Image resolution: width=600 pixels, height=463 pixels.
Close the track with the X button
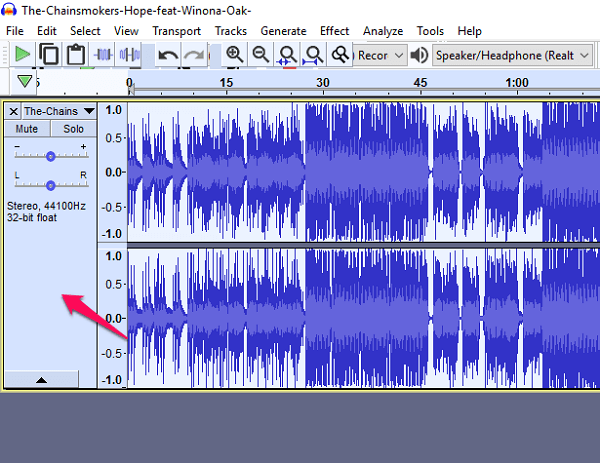click(13, 111)
